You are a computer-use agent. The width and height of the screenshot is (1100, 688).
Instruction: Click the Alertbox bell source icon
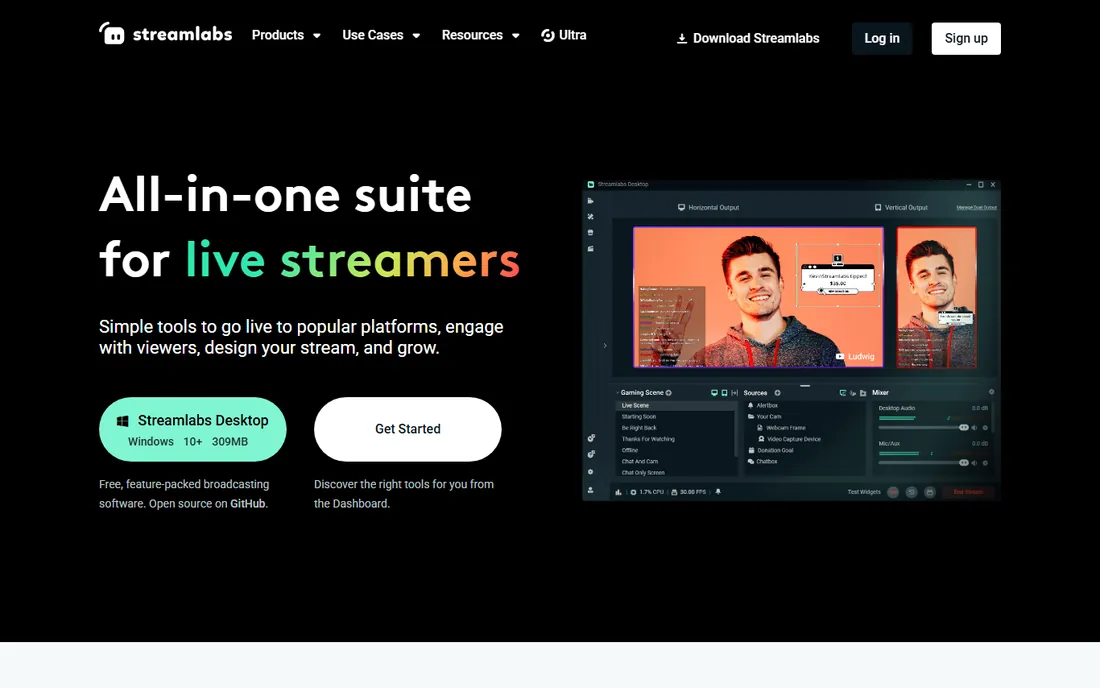point(751,405)
